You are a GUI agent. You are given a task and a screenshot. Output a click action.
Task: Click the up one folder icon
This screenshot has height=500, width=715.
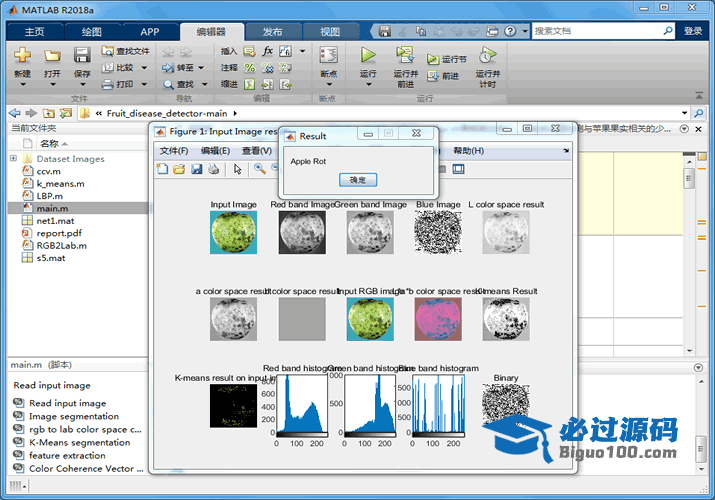(48, 113)
